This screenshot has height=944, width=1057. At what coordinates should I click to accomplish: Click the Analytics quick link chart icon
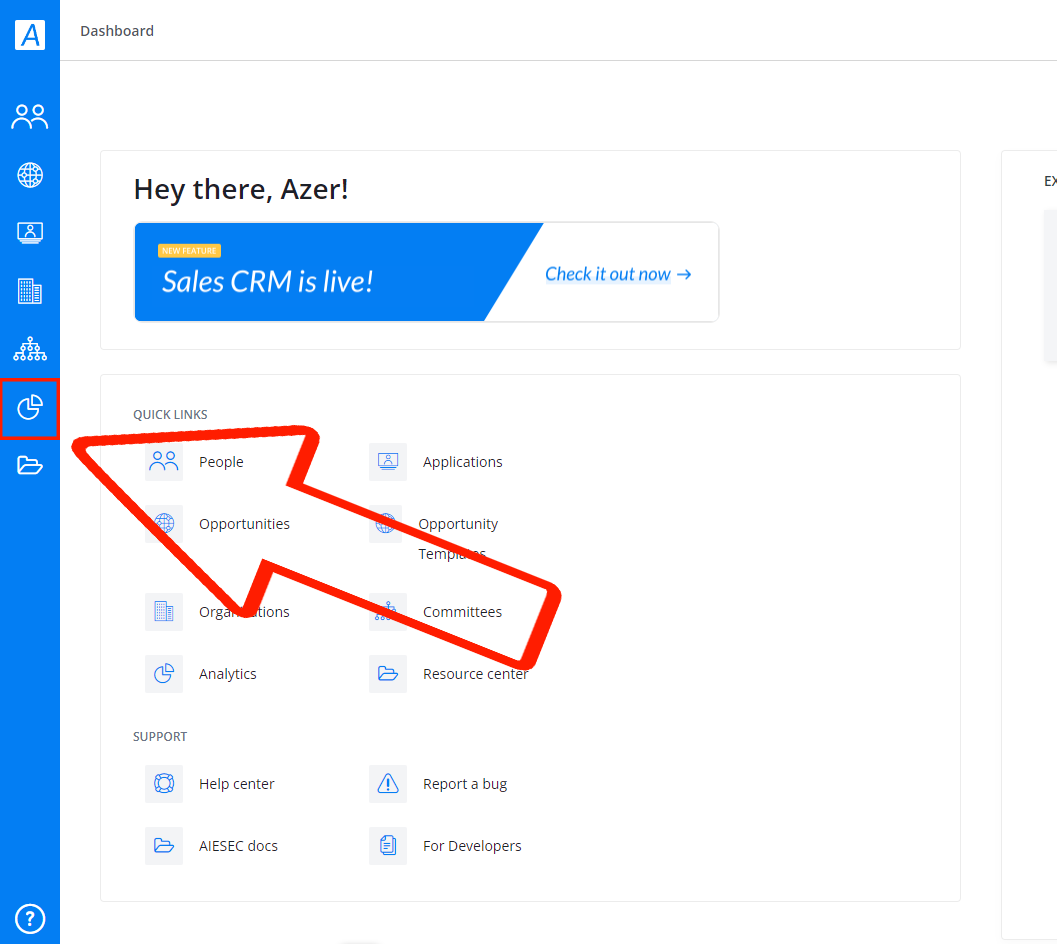coord(164,674)
